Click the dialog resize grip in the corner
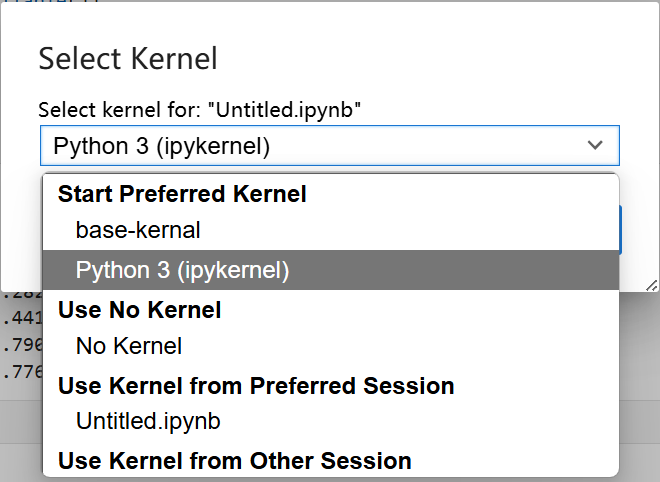Viewport: 660px width, 482px height. 651,285
